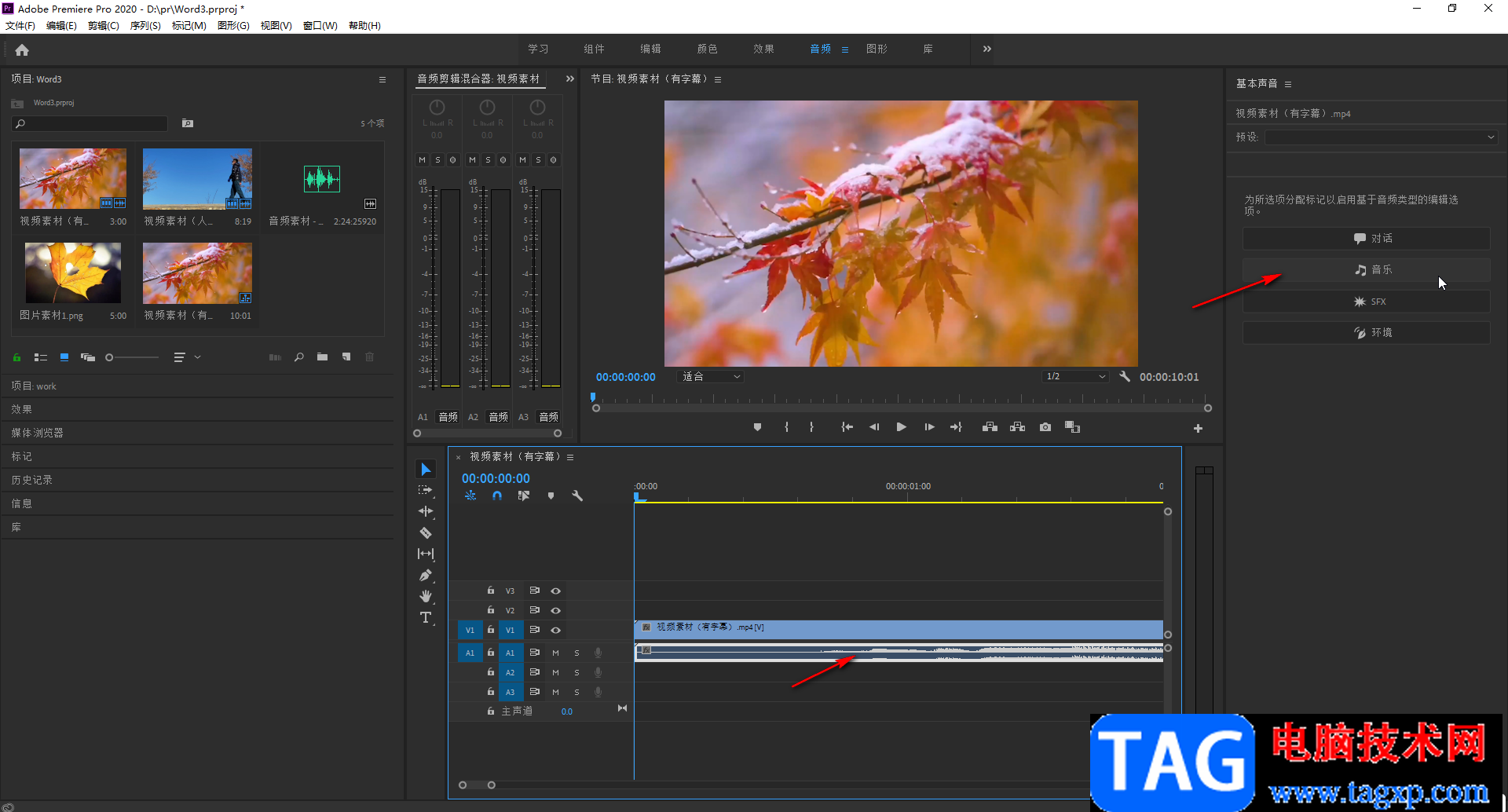The height and width of the screenshot is (812, 1508).
Task: Open project panel menu
Action: point(382,79)
